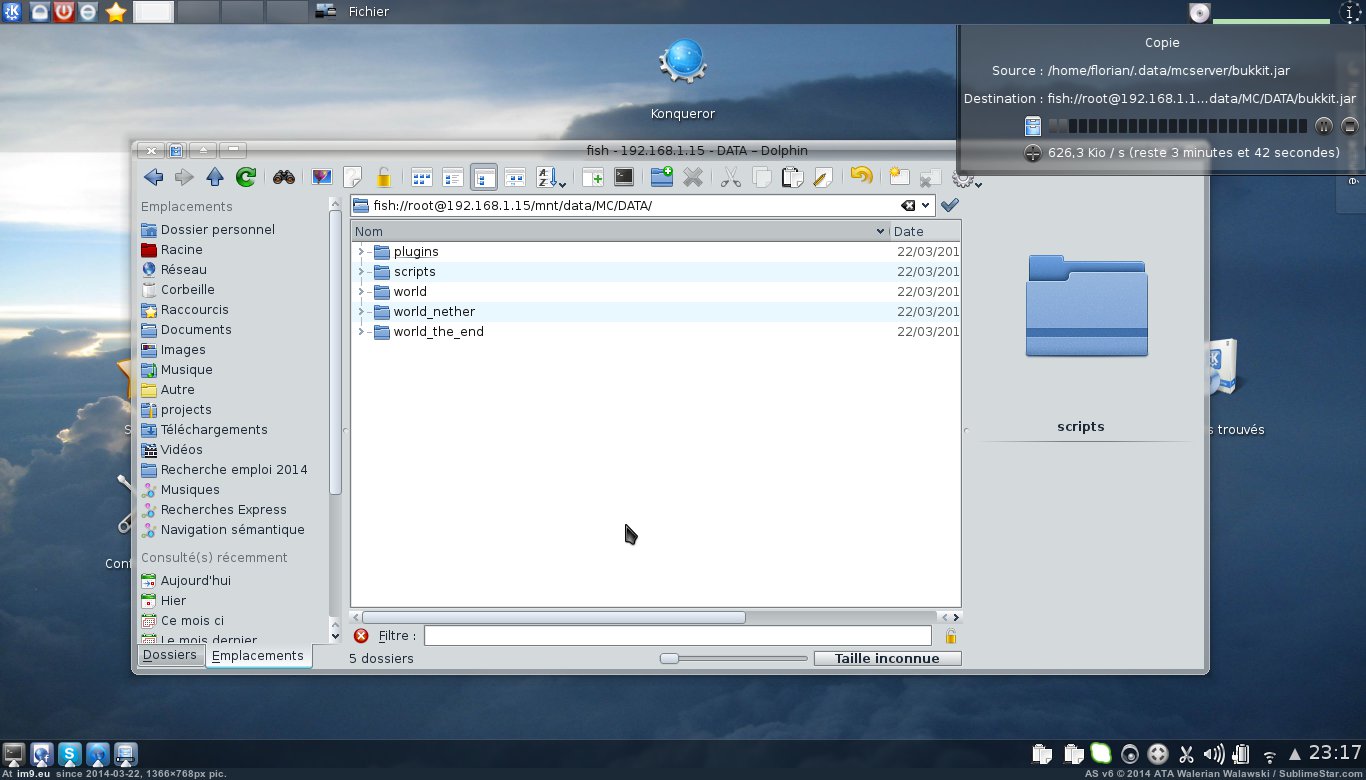1366x780 pixels.
Task: Expand the plugins folder tree node
Action: point(361,252)
